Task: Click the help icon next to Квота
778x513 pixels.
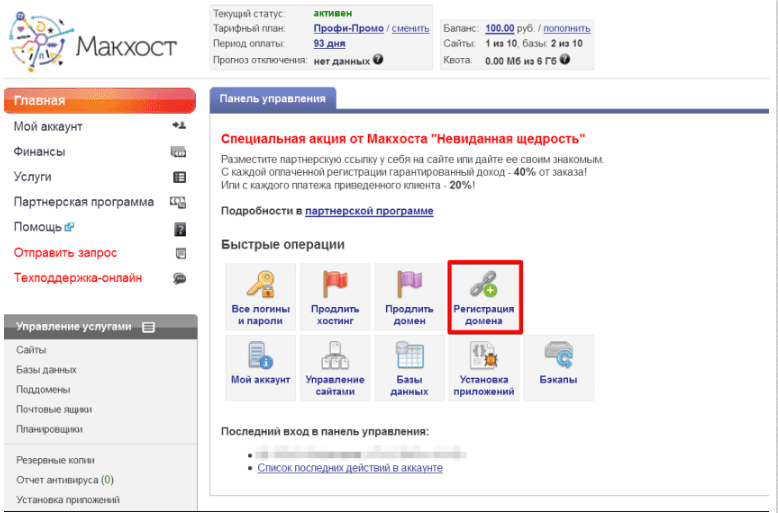Action: click(x=565, y=60)
